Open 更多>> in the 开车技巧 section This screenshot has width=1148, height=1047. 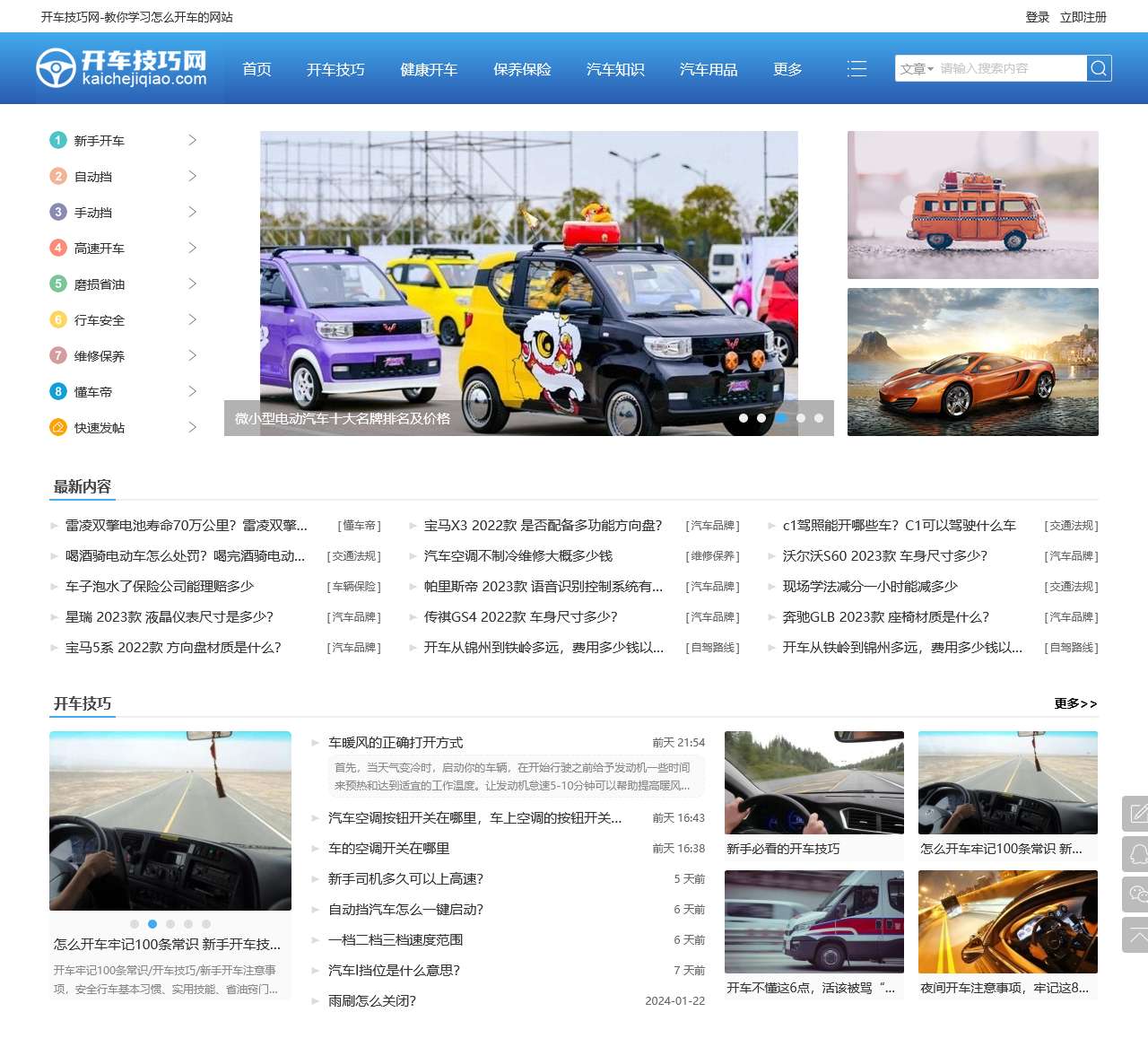[x=1074, y=705]
